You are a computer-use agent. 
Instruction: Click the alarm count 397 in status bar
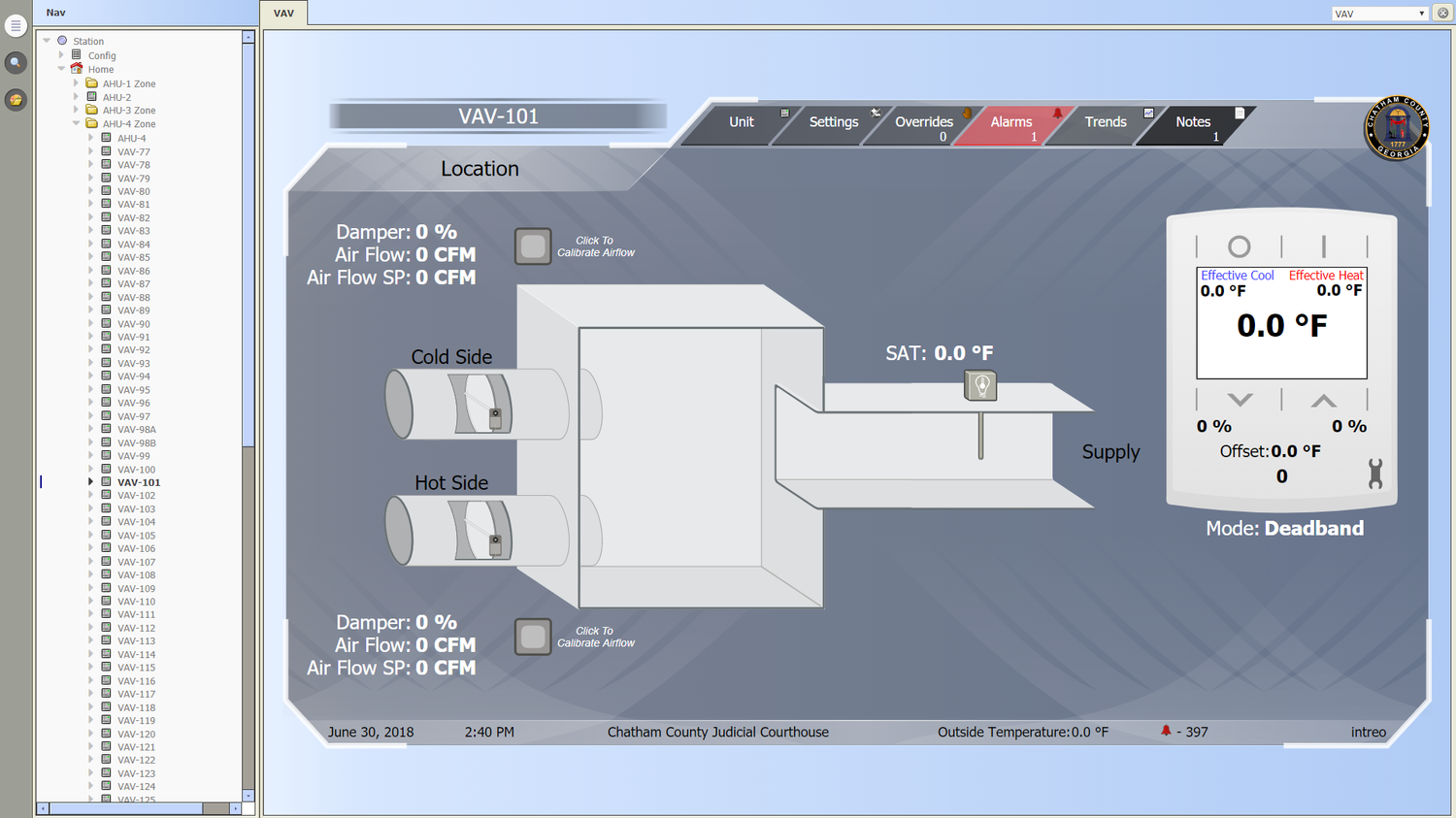tap(1192, 732)
